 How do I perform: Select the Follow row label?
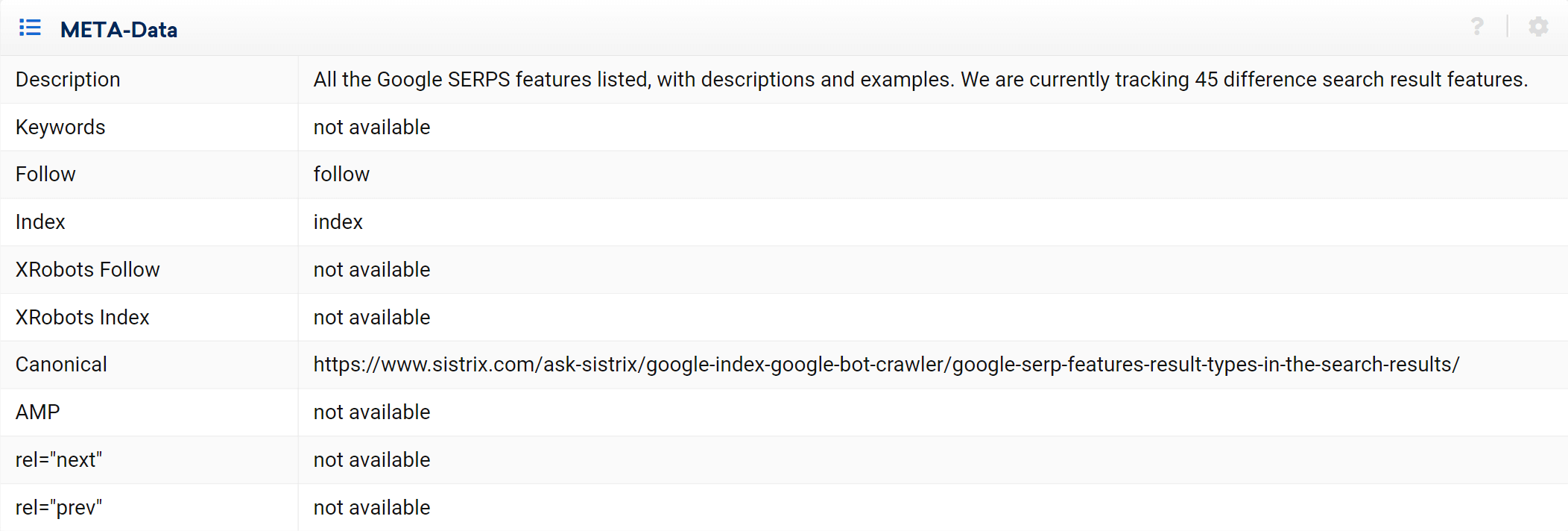point(45,175)
